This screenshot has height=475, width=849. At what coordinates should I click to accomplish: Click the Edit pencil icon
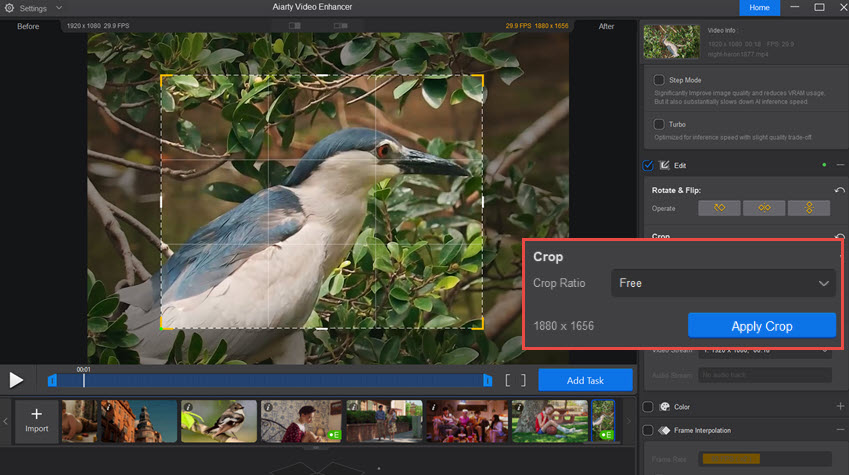[x=664, y=165]
